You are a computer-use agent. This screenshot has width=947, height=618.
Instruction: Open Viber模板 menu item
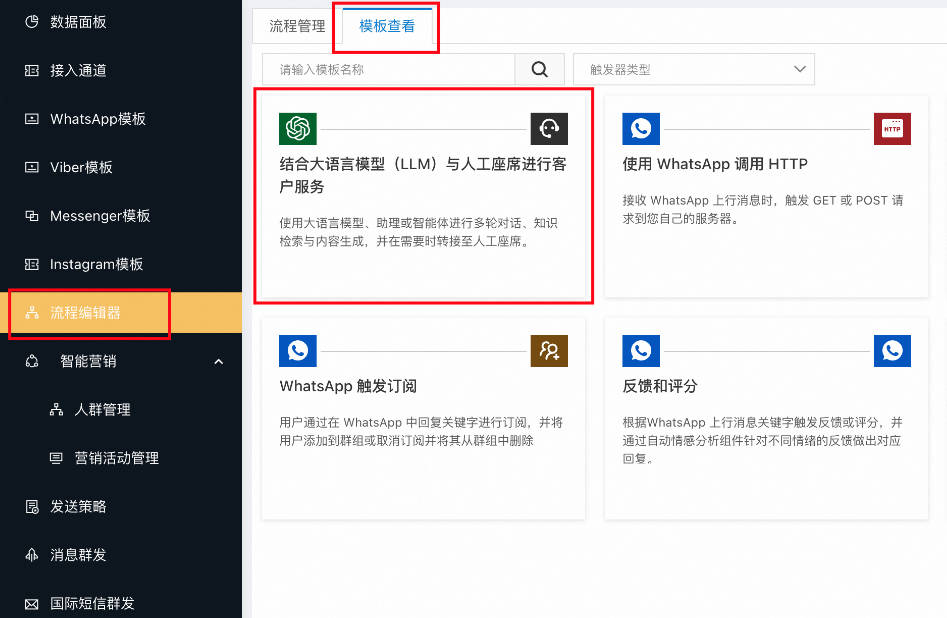tap(82, 167)
